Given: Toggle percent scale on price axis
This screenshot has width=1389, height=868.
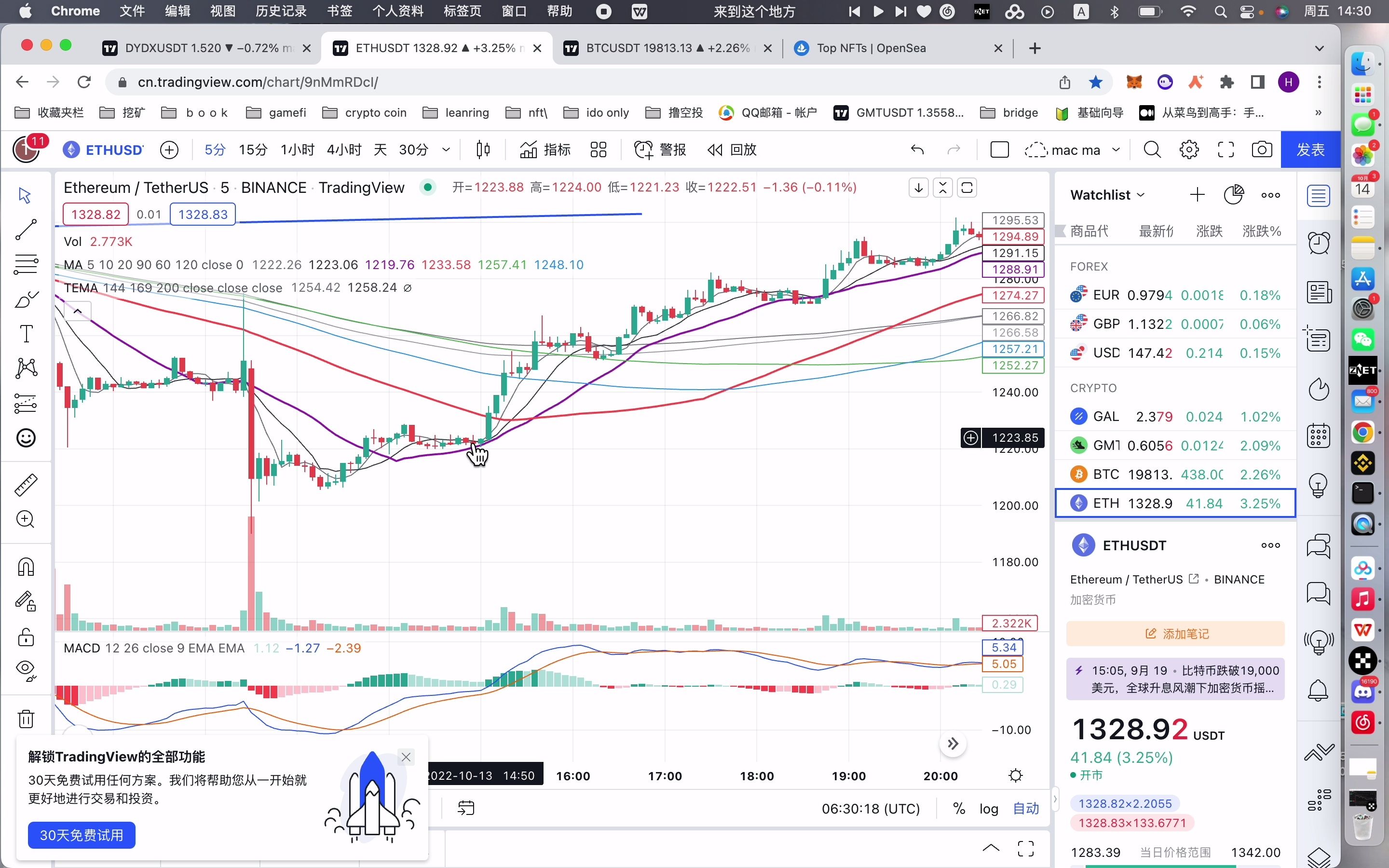Looking at the screenshot, I should pos(958,809).
